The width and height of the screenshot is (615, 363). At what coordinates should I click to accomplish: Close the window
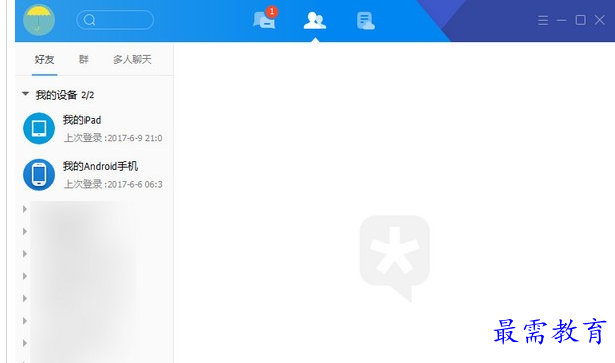(599, 20)
